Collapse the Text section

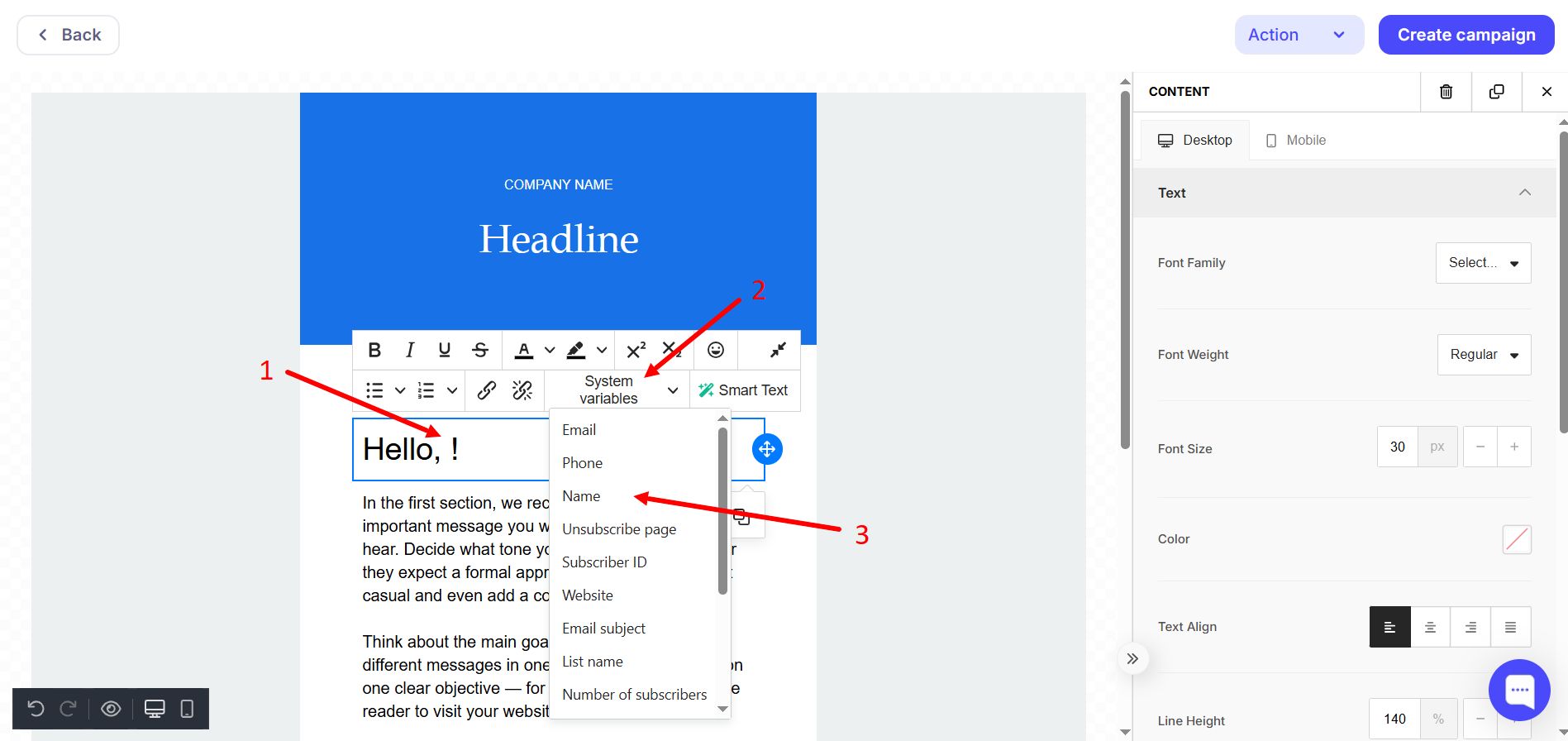pyautogui.click(x=1524, y=193)
